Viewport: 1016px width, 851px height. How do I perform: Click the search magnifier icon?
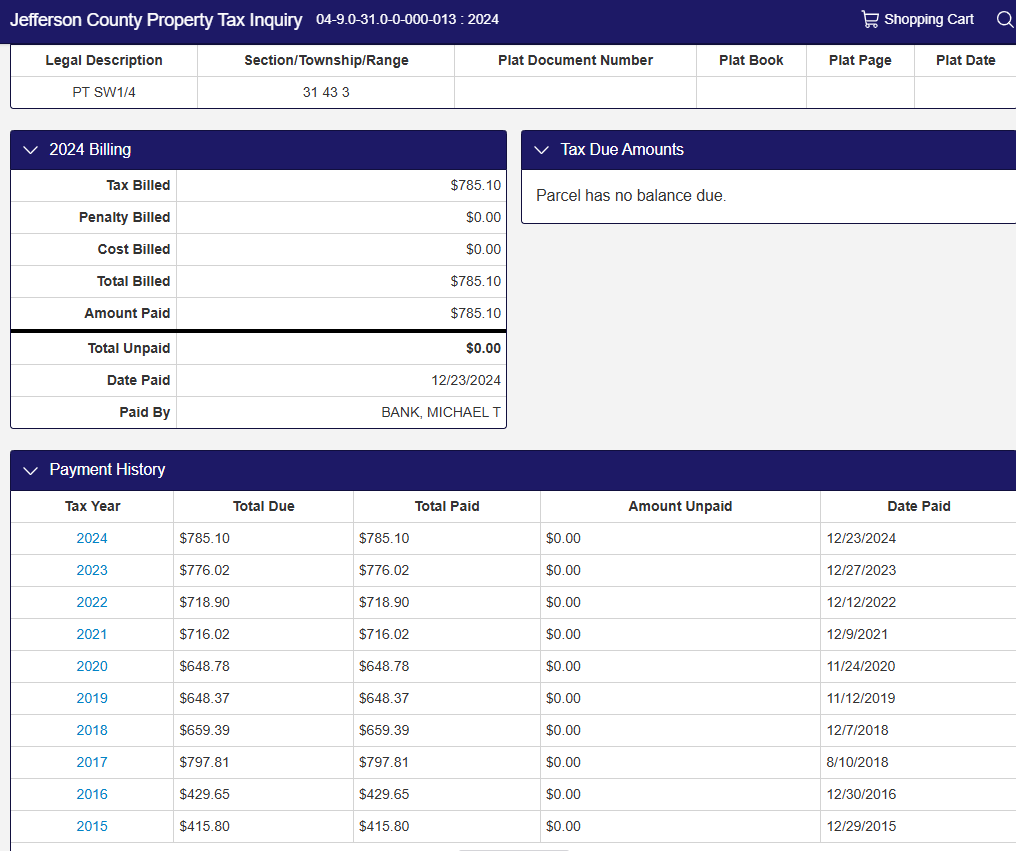coord(1005,19)
